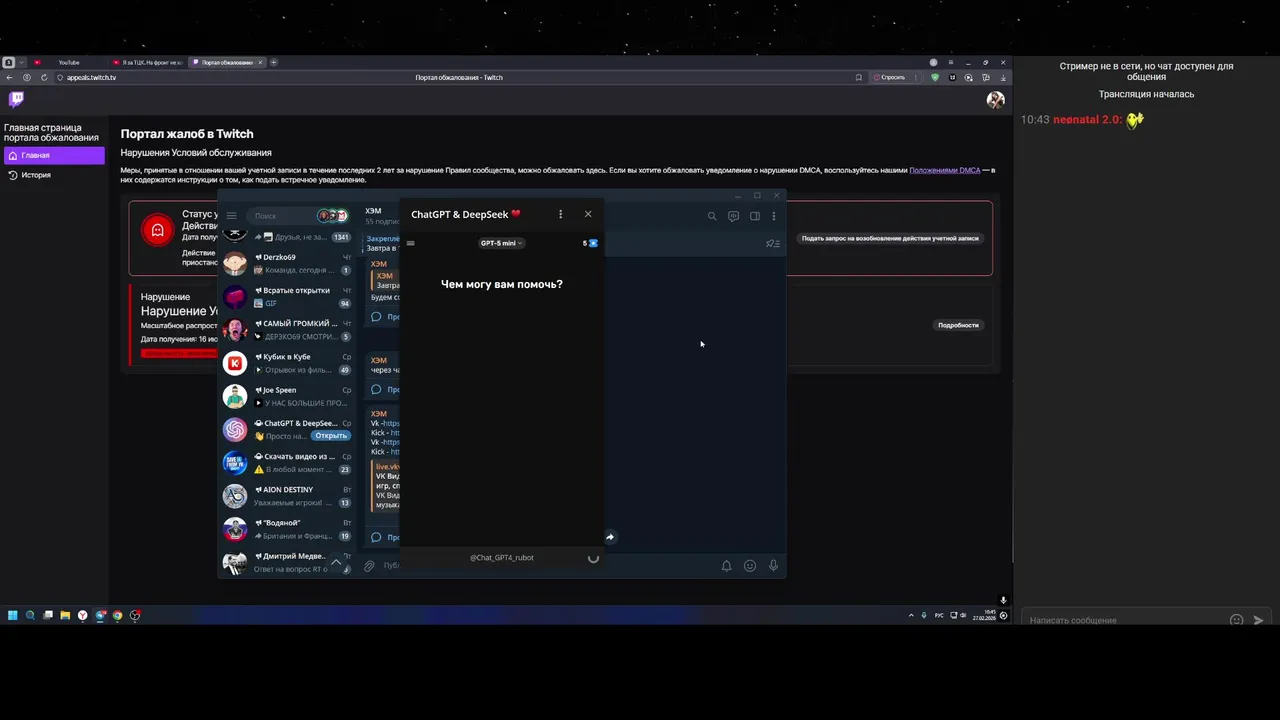Screen dimensions: 1280x720
Task: Open the Windows Start menu
Action: 13,615
